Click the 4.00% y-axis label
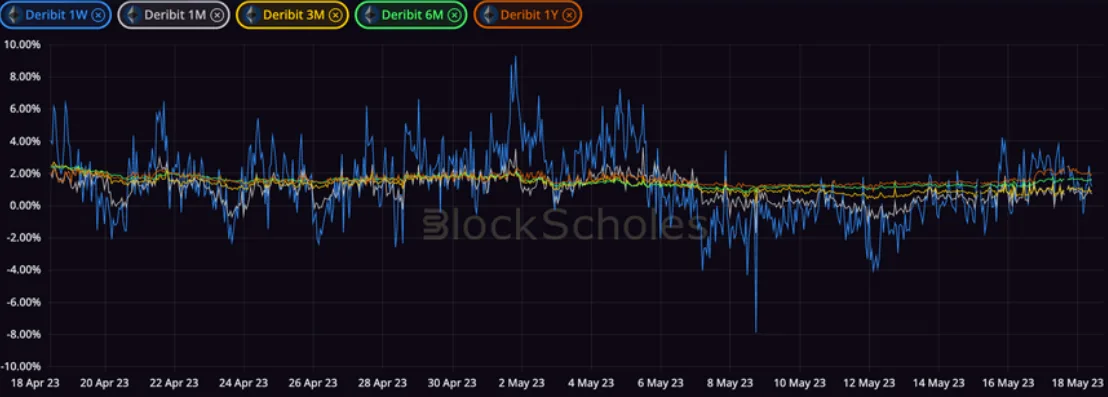 click(x=24, y=141)
